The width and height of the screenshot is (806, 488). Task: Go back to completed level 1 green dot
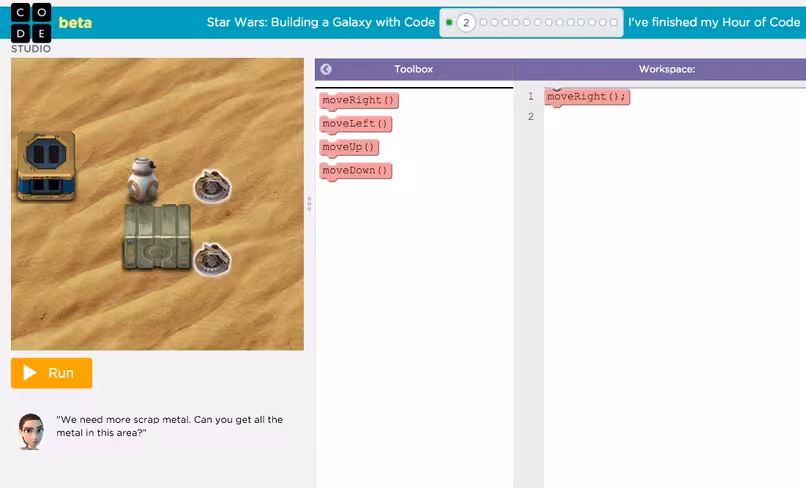point(449,23)
